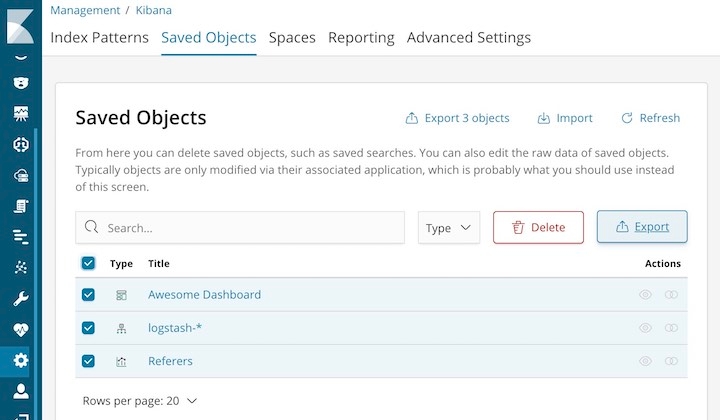Open Infrastructure cloud sidebar icon

[21, 175]
